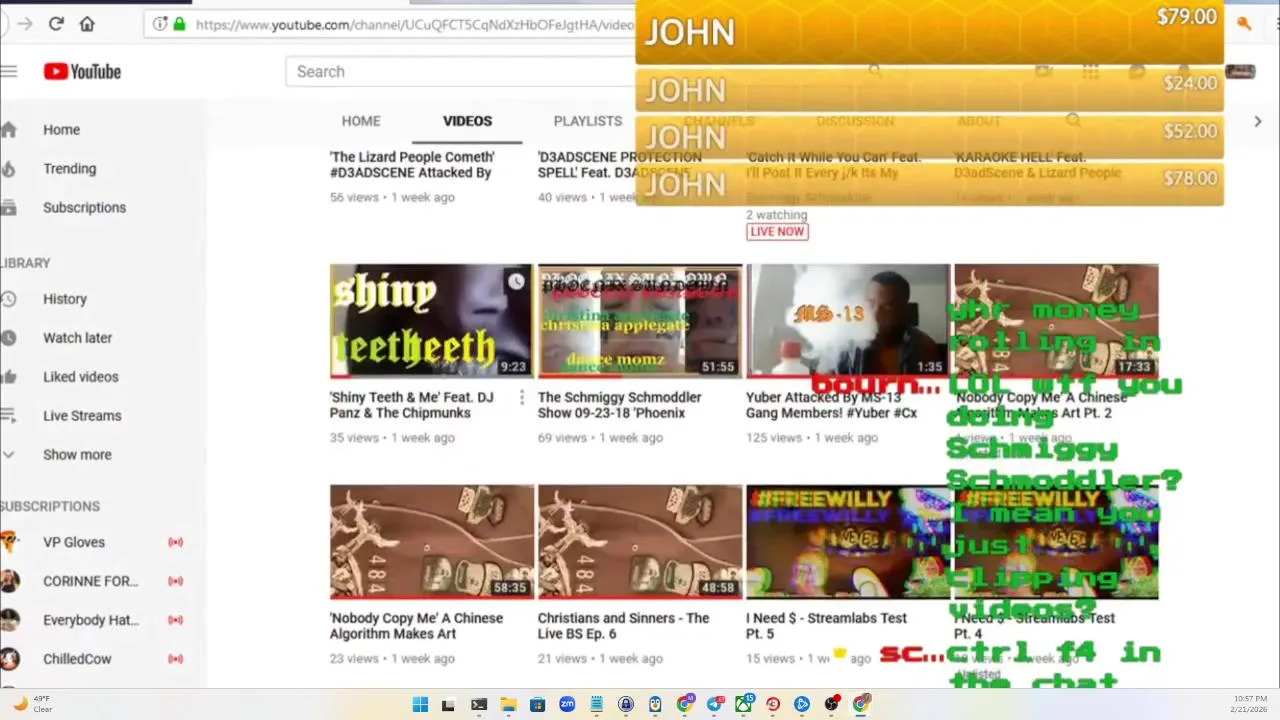Play the Schmiggy Schmoddler Show Phoenix thumbnail

(x=640, y=321)
